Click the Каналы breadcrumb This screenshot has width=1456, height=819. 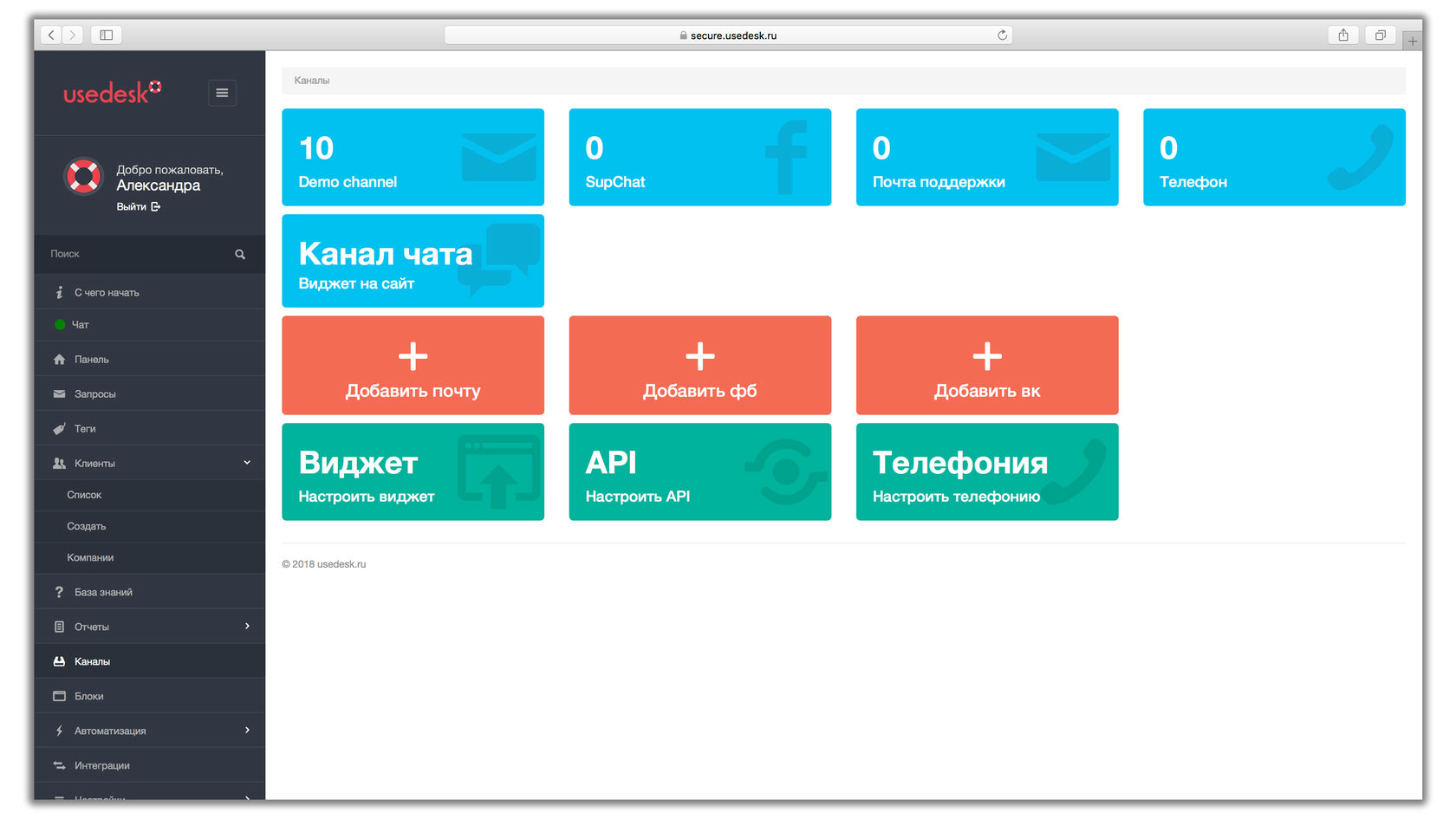312,81
